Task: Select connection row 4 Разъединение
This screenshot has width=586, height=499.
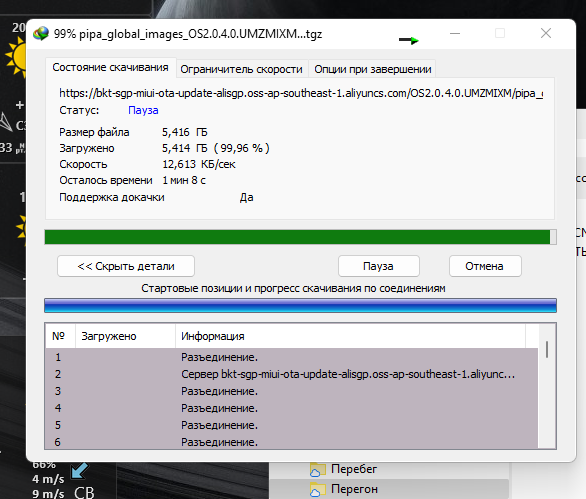Action: pyautogui.click(x=292, y=408)
